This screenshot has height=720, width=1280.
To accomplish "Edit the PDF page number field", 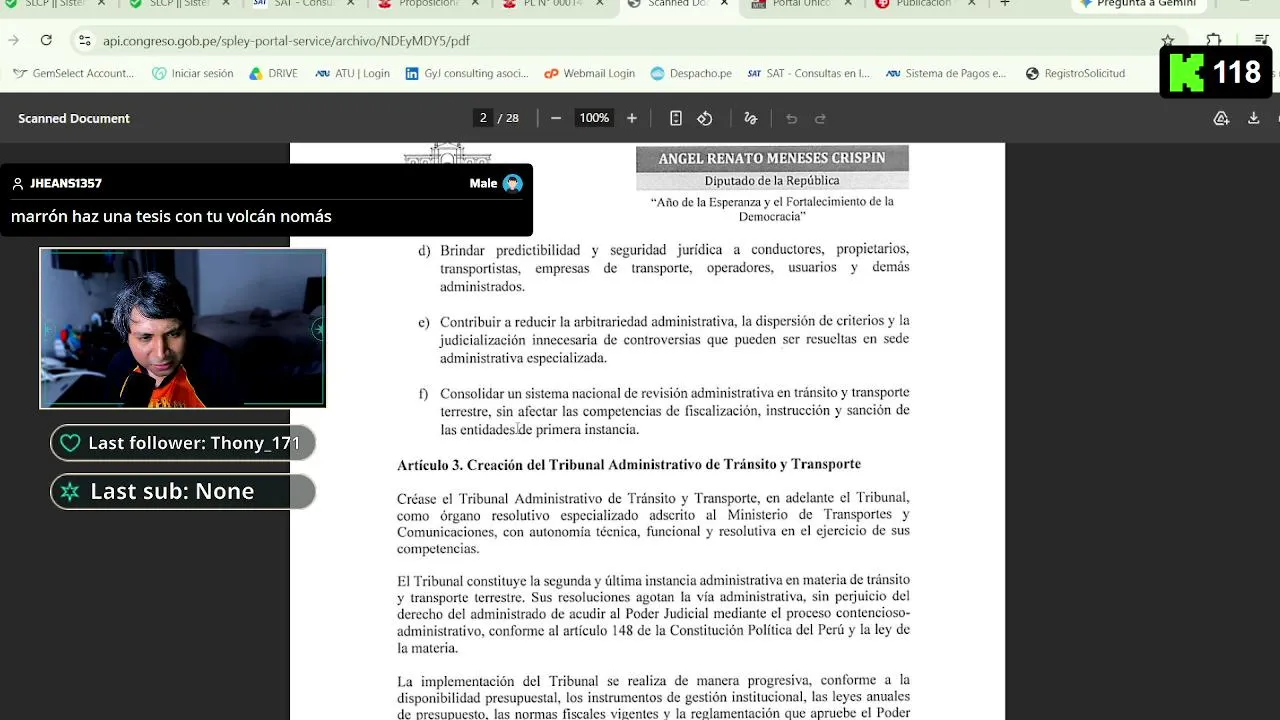I will (x=483, y=118).
